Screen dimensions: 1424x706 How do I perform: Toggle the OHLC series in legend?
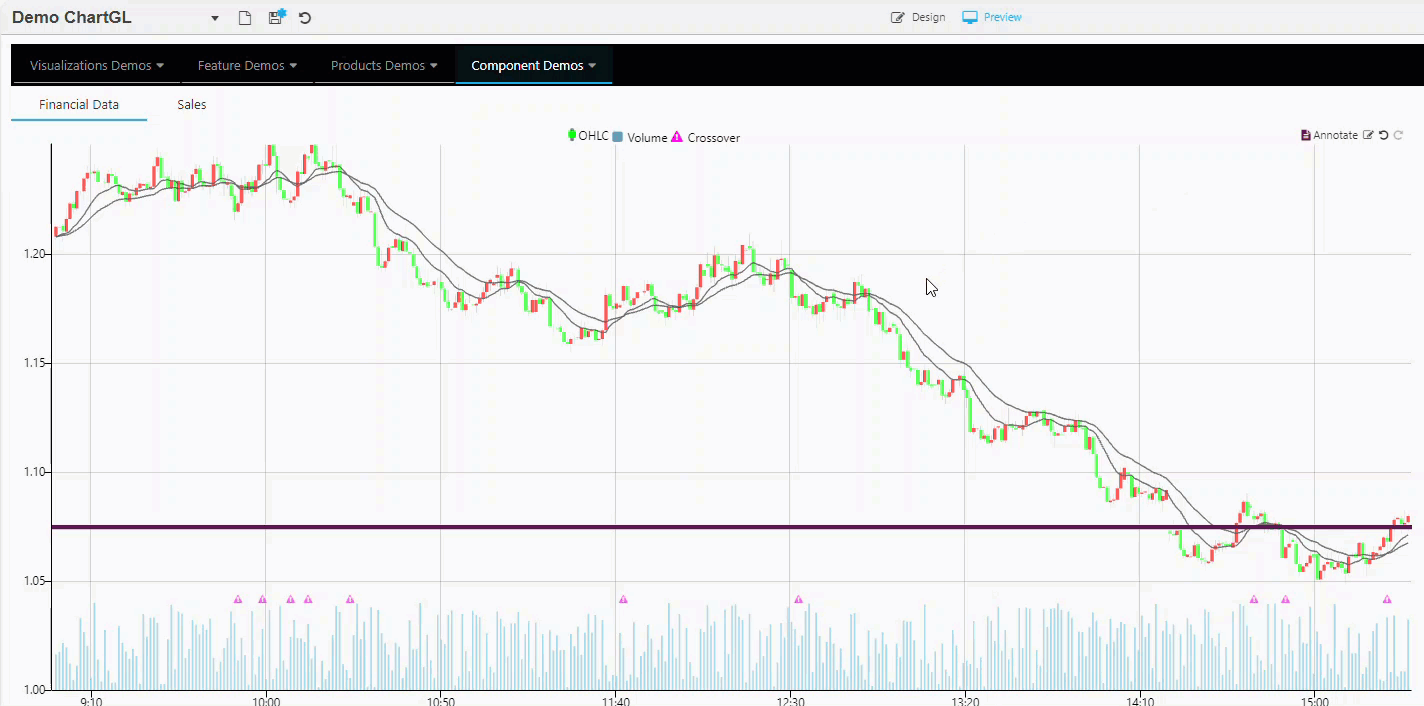(588, 136)
